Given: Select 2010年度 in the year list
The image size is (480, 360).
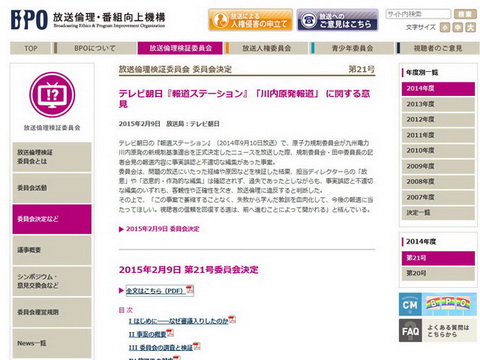Looking at the screenshot, I should point(438,151).
